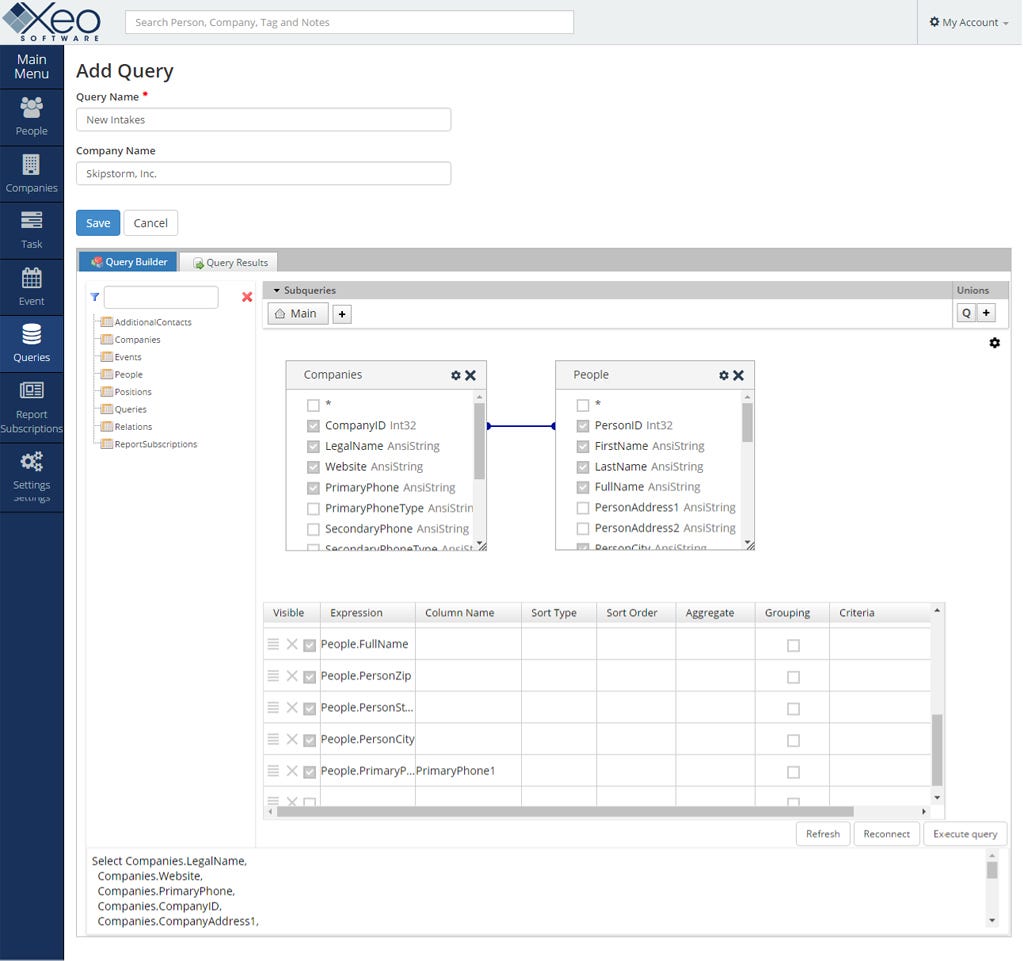Open the Companies section in the sidebar
This screenshot has width=1023, height=961.
tap(31, 172)
